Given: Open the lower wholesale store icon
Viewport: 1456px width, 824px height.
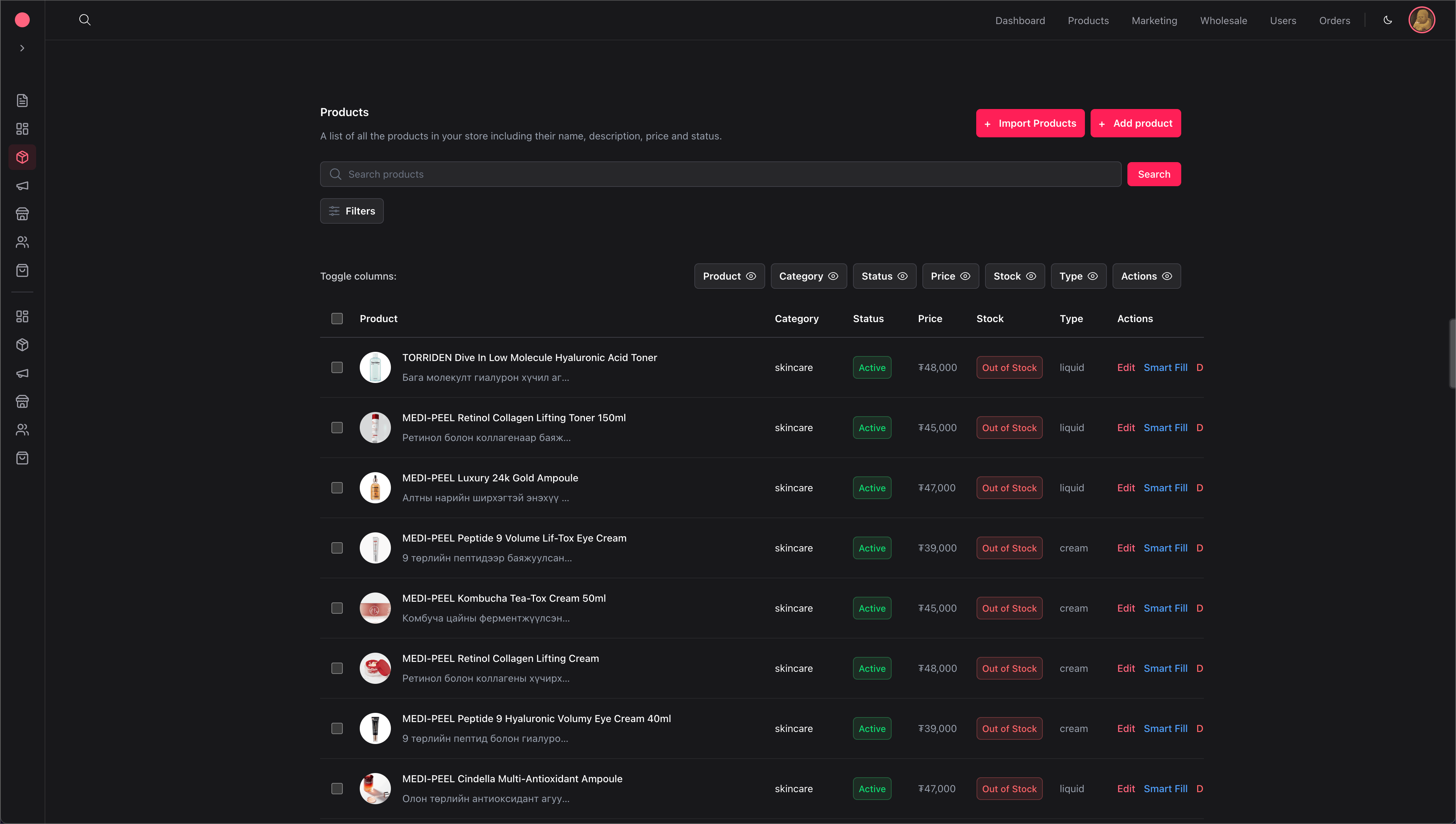Looking at the screenshot, I should click(x=22, y=401).
